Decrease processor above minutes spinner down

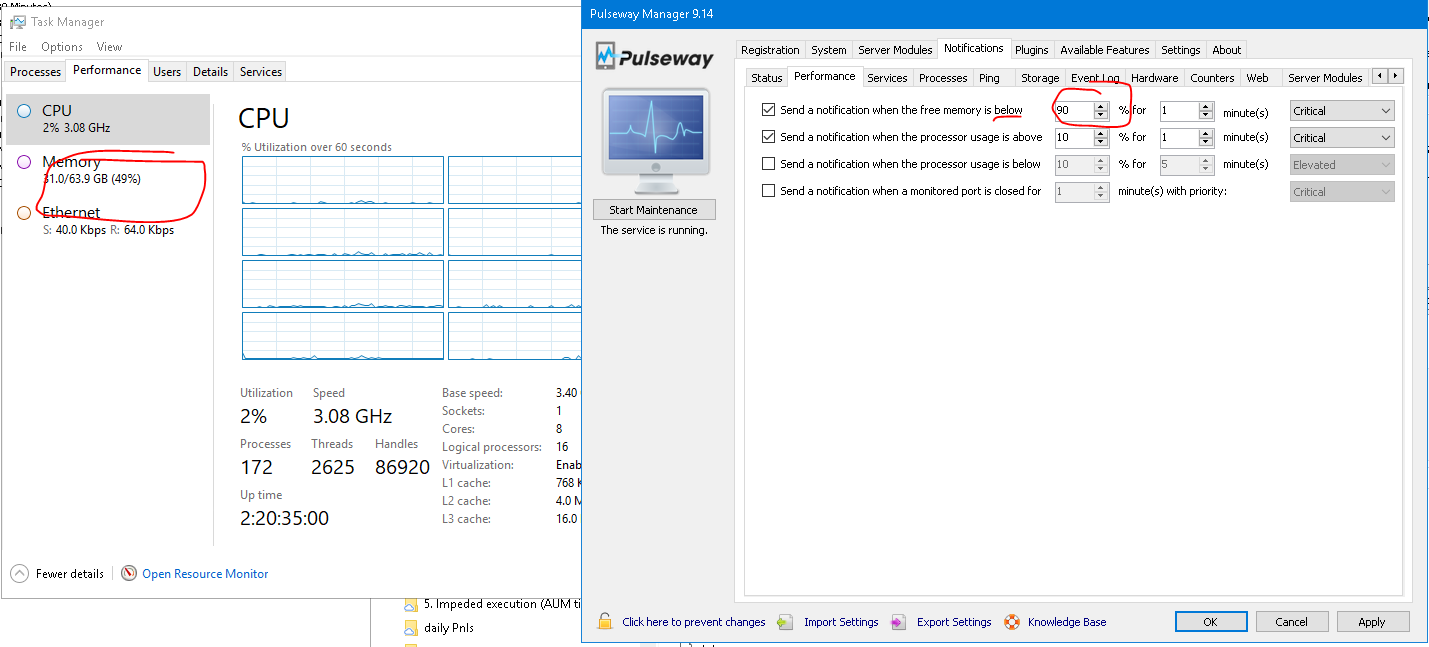tap(1206, 143)
